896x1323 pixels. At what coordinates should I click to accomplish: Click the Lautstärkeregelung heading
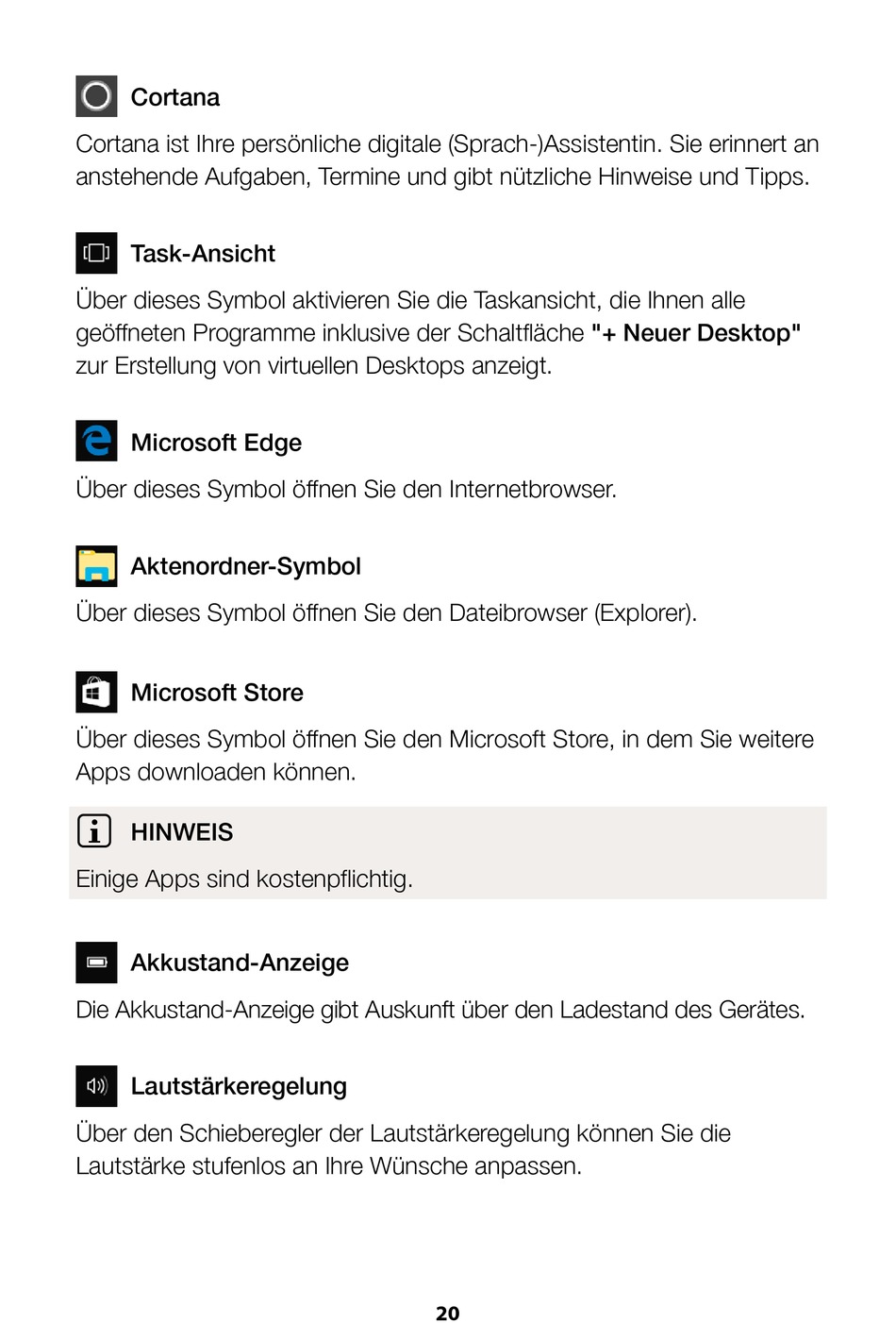[239, 1086]
